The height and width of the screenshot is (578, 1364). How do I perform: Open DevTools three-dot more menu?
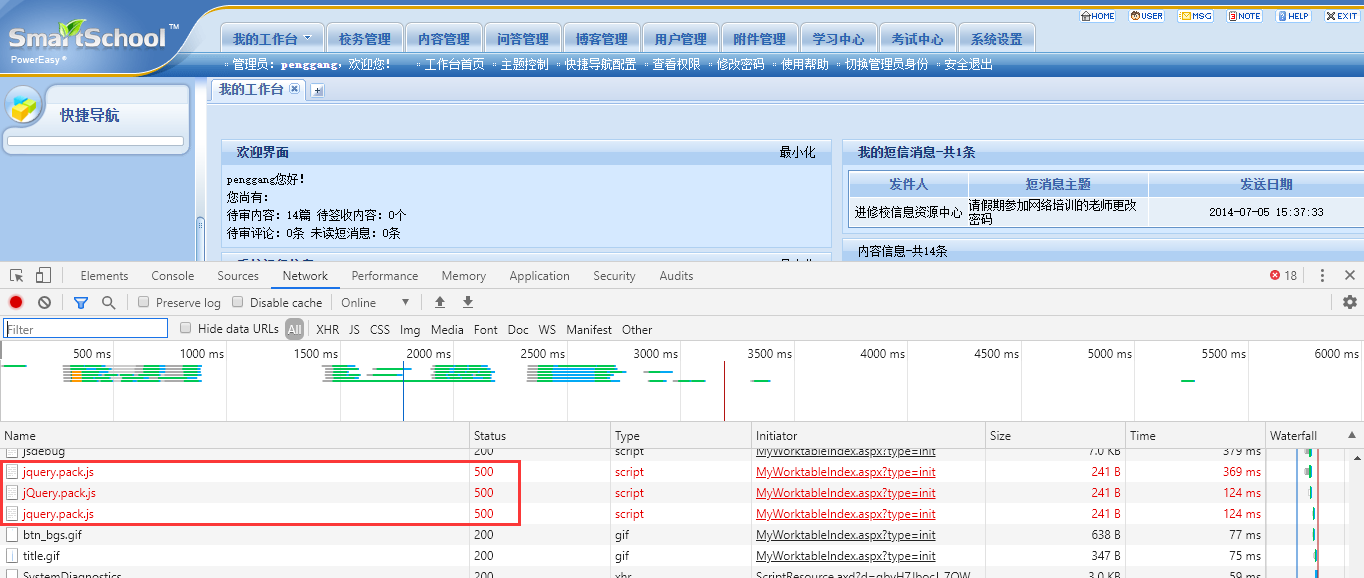1322,276
